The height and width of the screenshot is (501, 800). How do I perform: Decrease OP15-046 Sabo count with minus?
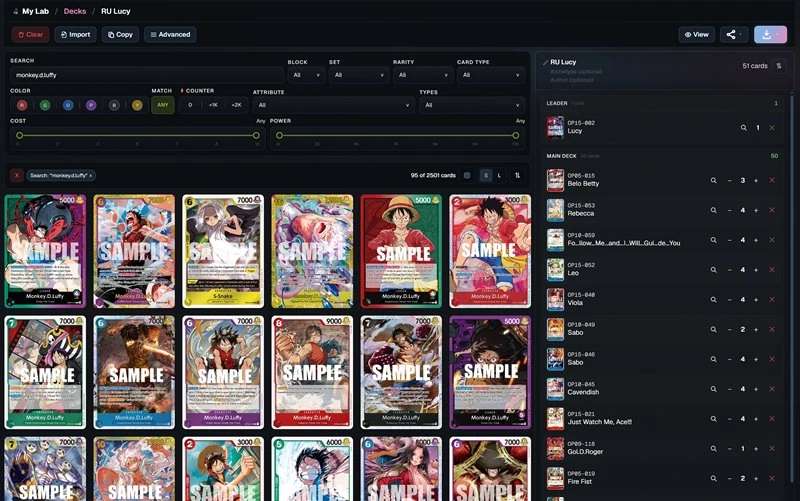tap(730, 359)
